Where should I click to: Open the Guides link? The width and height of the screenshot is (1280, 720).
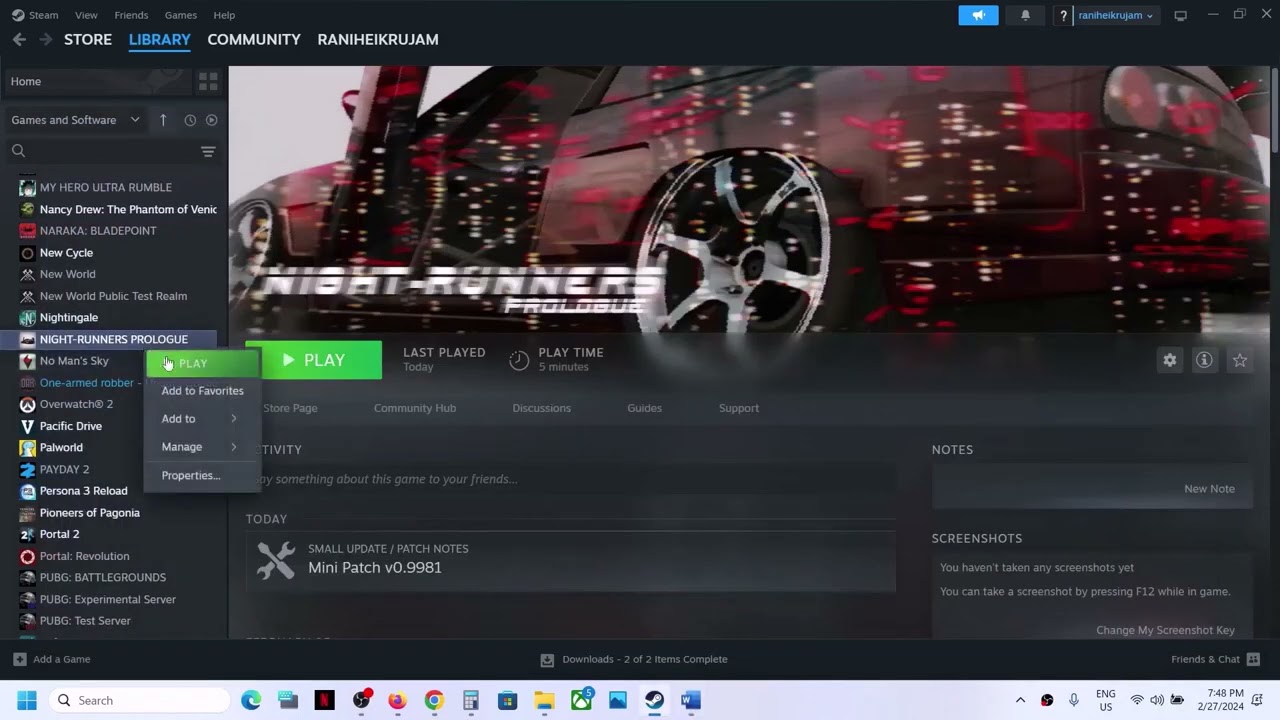pos(644,408)
